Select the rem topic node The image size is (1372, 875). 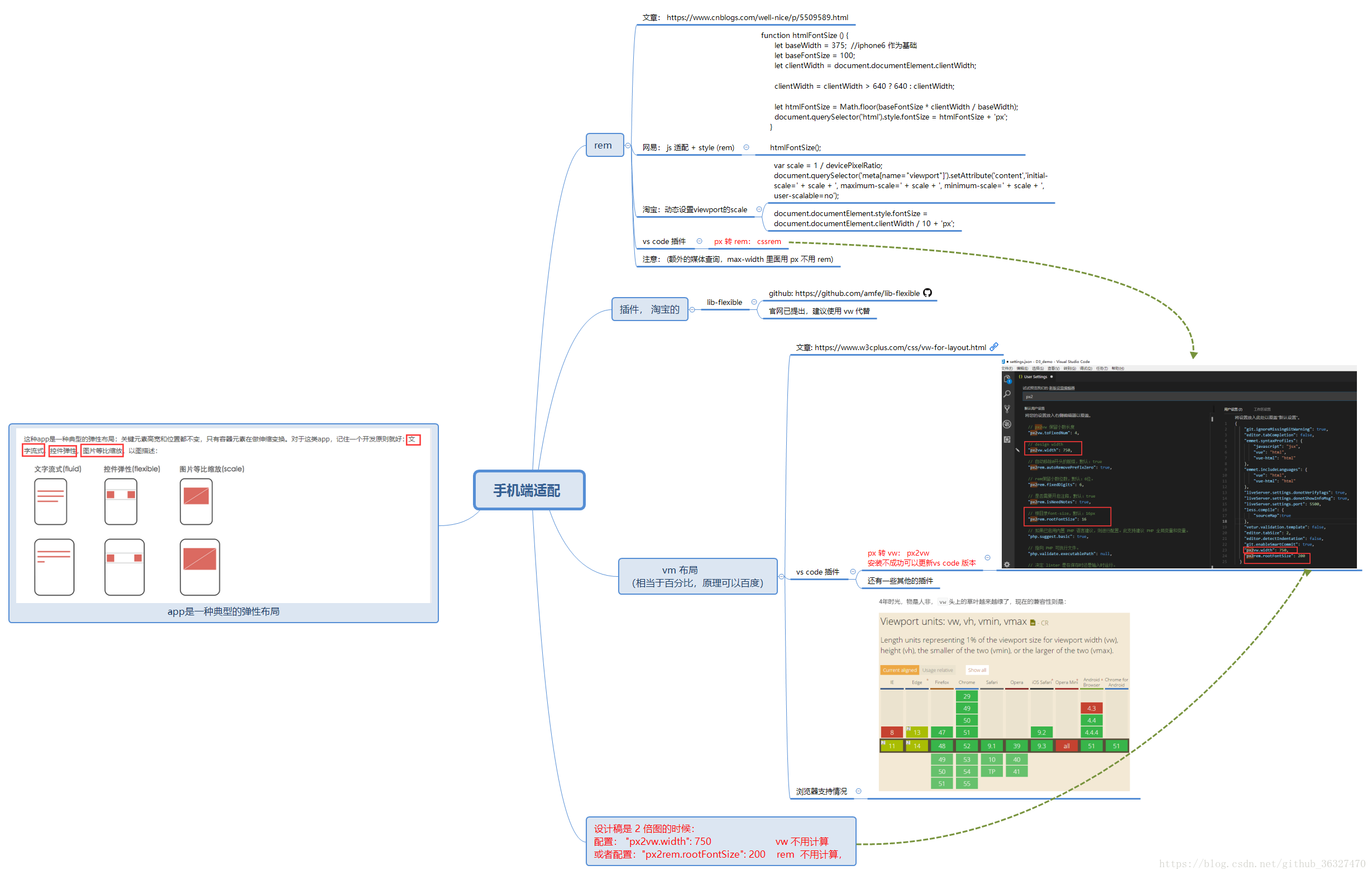click(x=605, y=145)
